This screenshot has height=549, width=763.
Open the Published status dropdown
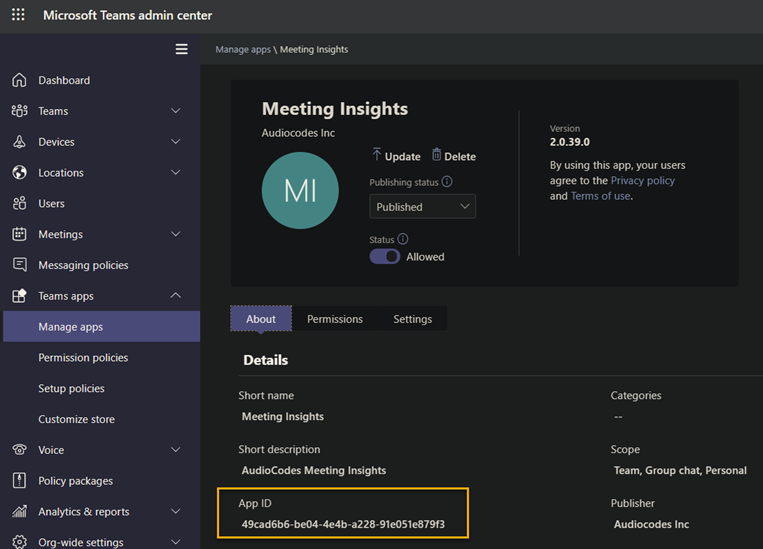[x=422, y=207]
